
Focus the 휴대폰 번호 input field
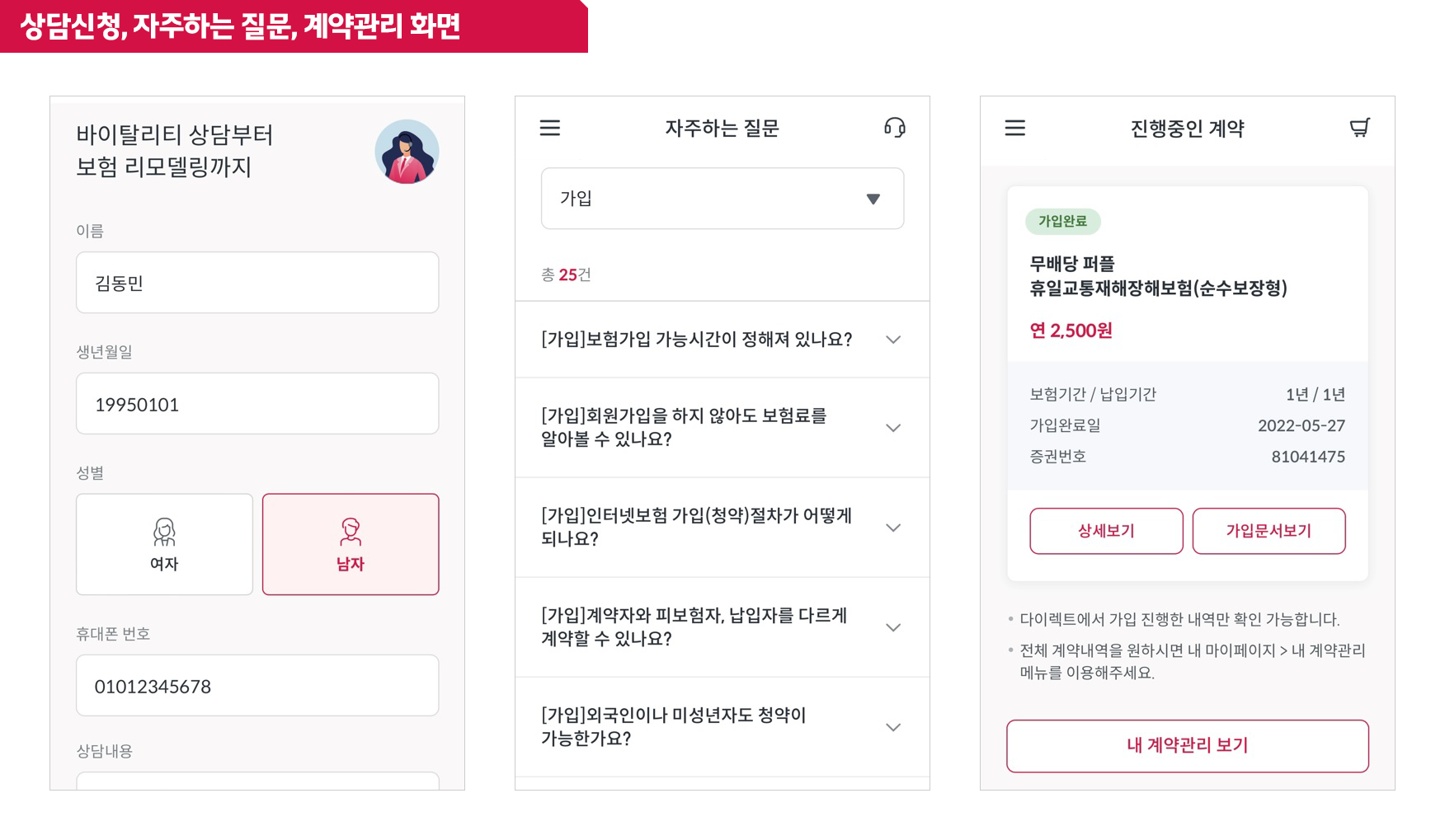(257, 686)
